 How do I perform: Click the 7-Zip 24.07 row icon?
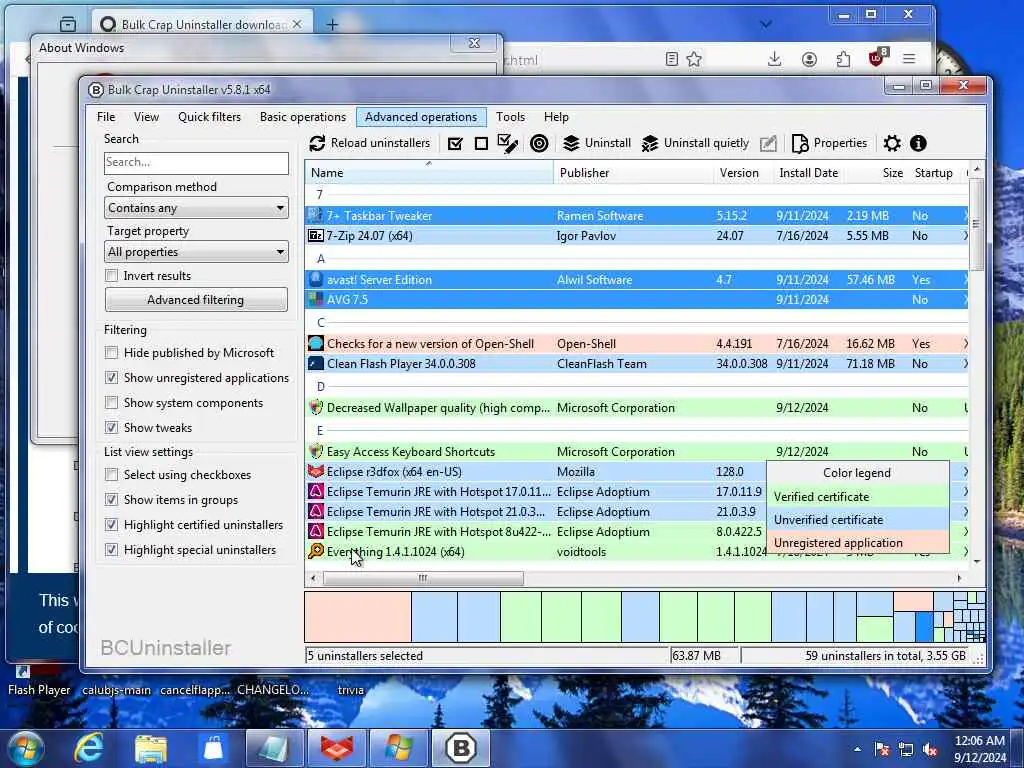pyautogui.click(x=316, y=236)
